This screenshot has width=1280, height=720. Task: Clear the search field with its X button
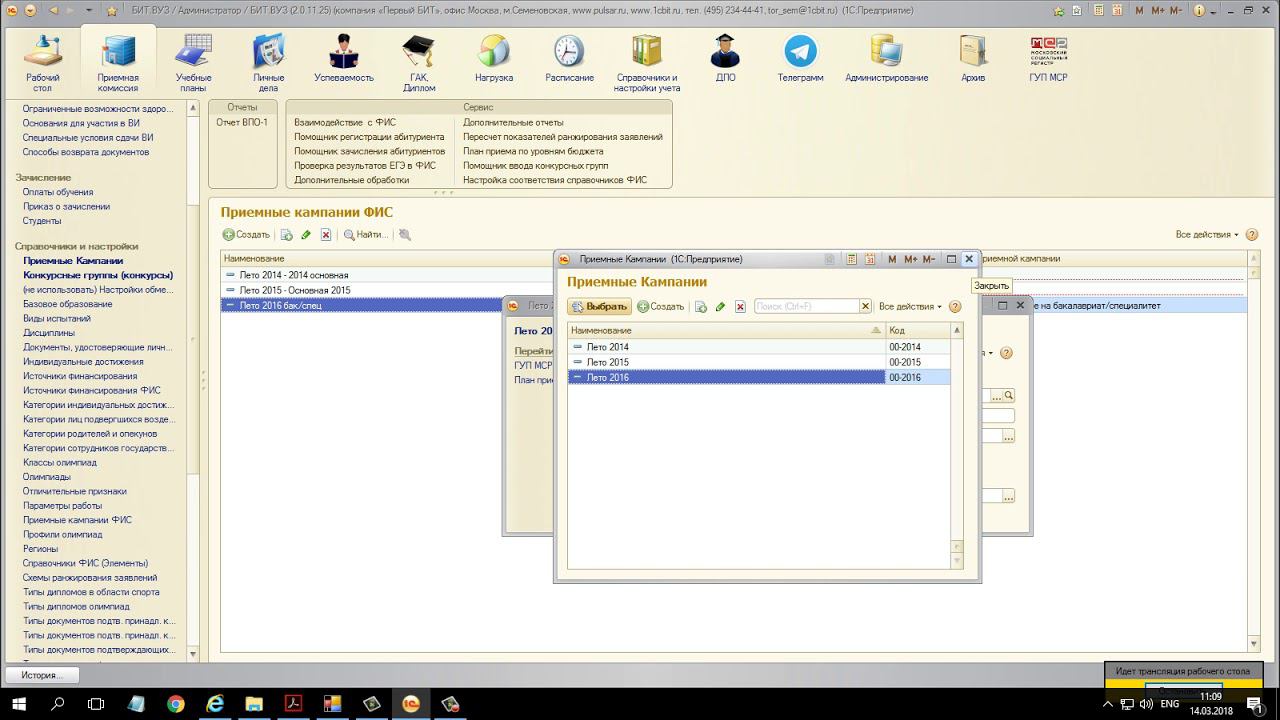pyautogui.click(x=866, y=307)
